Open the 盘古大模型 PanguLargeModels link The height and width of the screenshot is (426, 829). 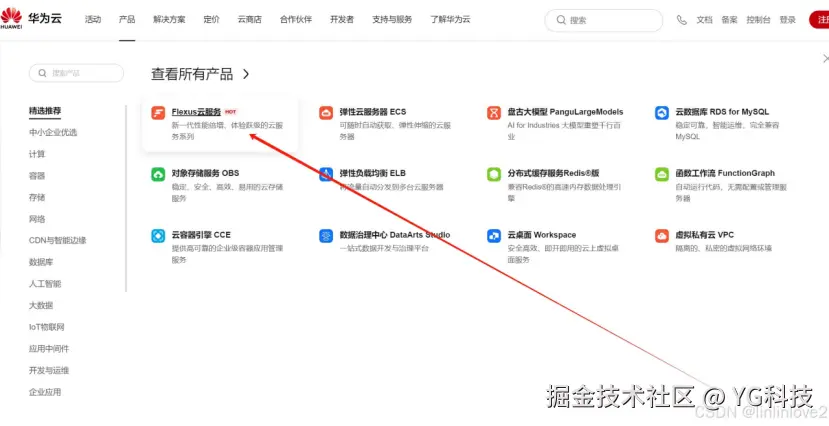click(x=565, y=112)
